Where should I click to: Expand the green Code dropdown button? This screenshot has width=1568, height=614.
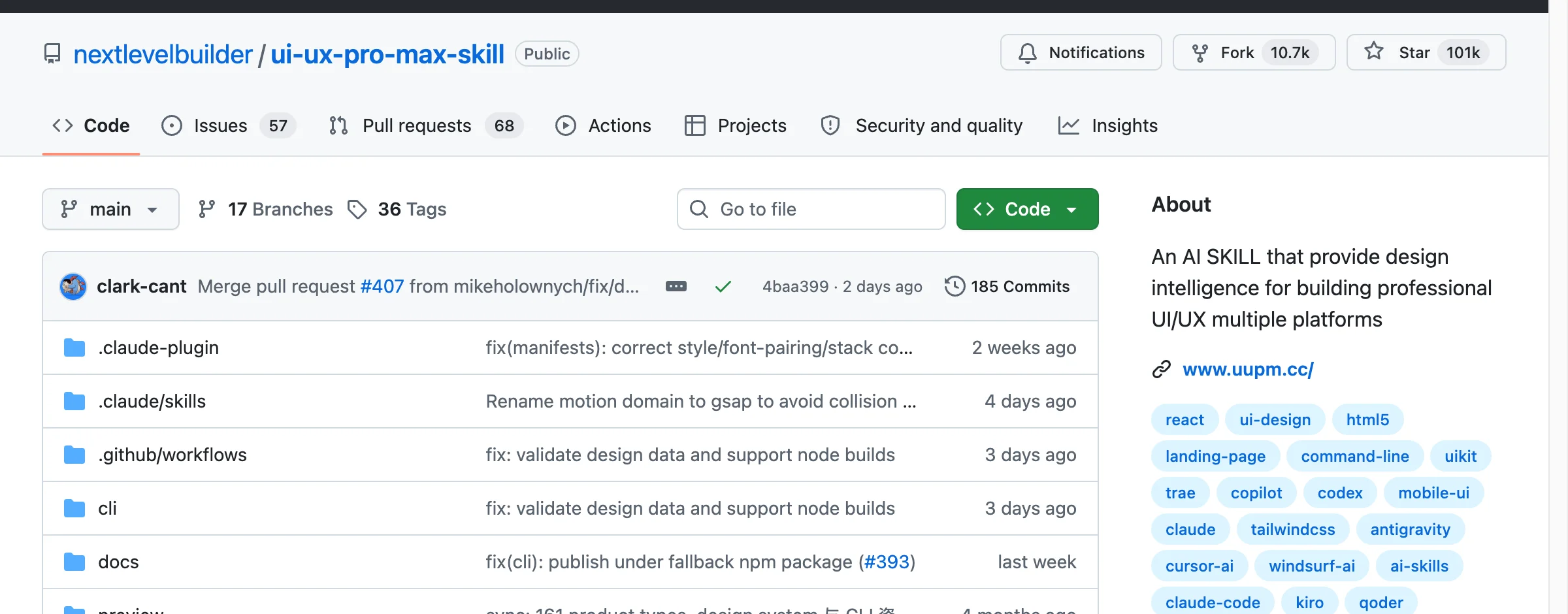[x=1027, y=209]
